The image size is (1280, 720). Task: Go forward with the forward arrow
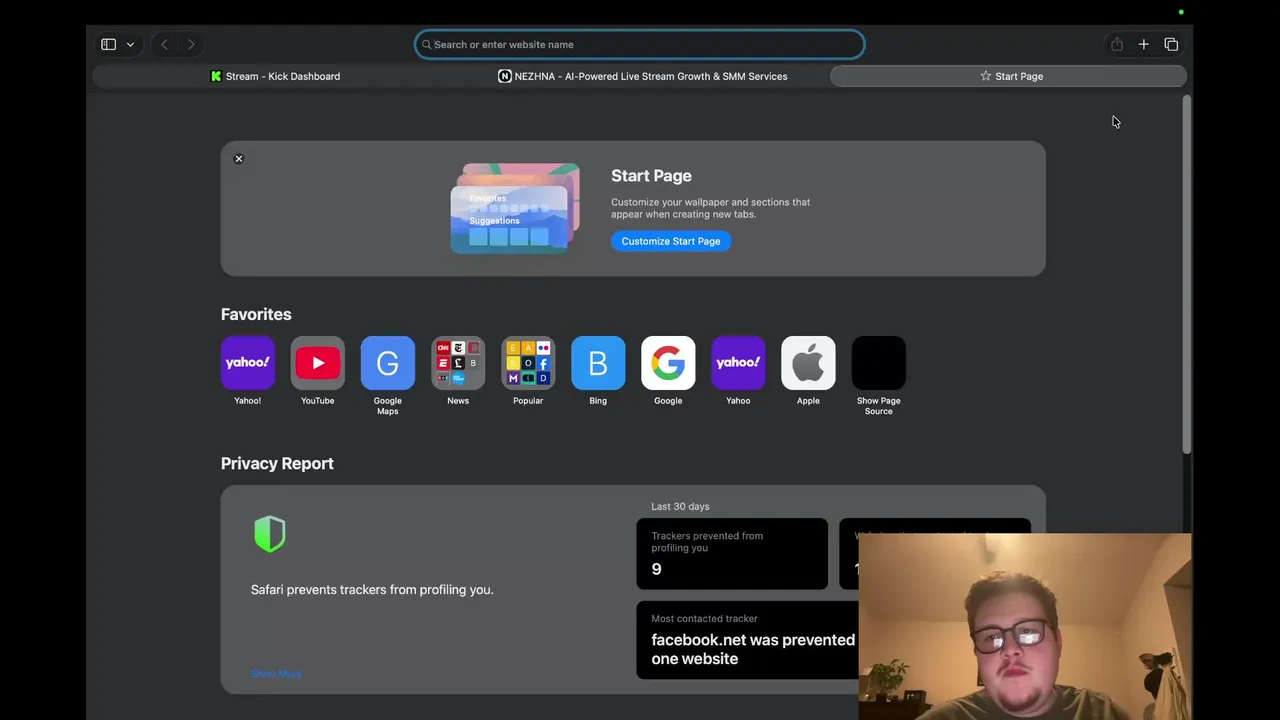click(191, 44)
